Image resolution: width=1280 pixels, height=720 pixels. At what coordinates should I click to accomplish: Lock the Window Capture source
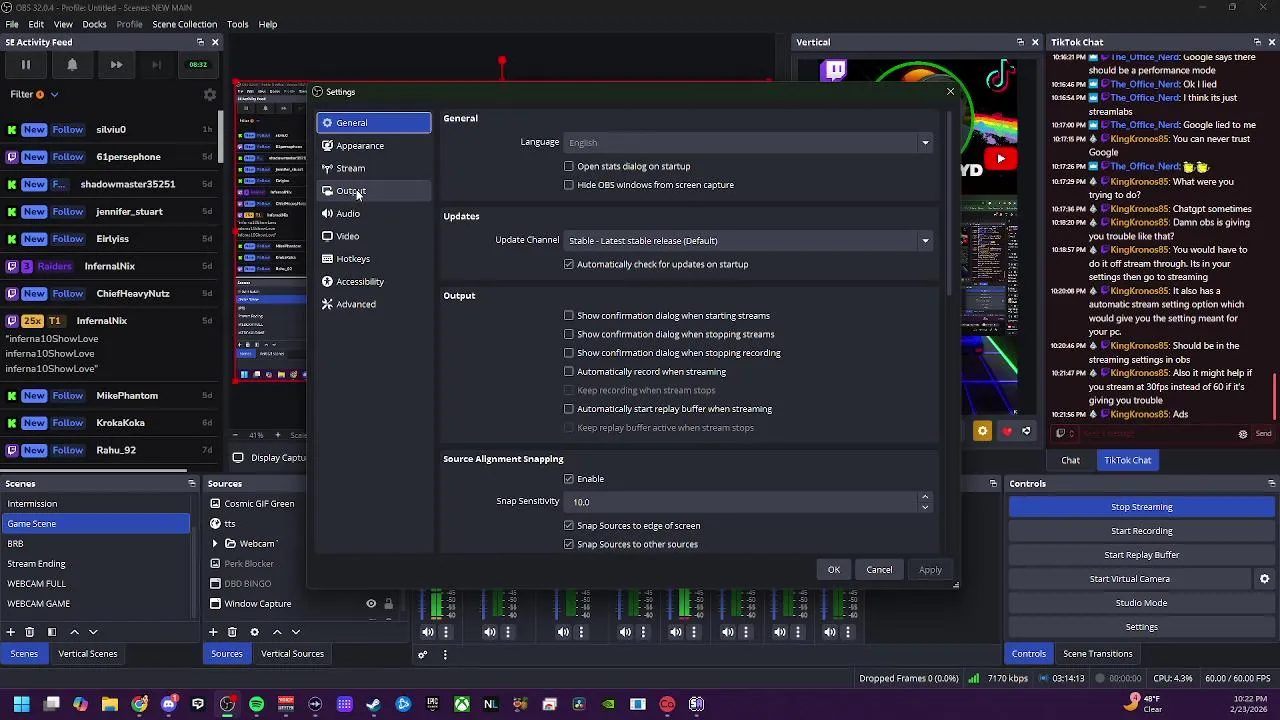click(388, 604)
